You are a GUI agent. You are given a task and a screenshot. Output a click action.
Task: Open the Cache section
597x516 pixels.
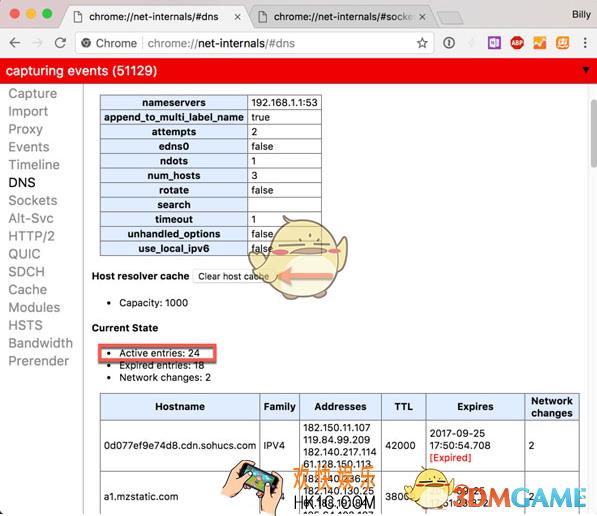(27, 290)
